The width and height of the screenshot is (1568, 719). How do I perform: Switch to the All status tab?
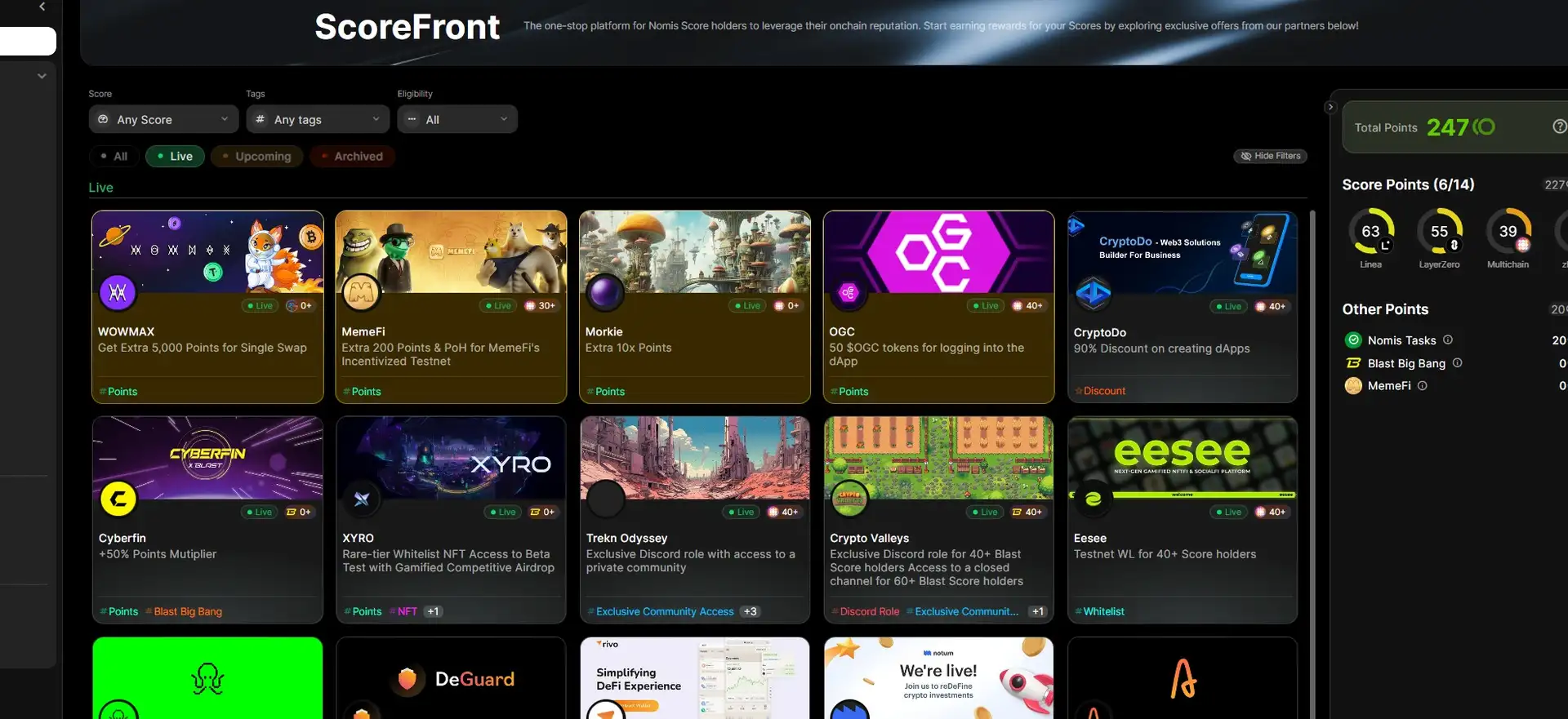[114, 157]
